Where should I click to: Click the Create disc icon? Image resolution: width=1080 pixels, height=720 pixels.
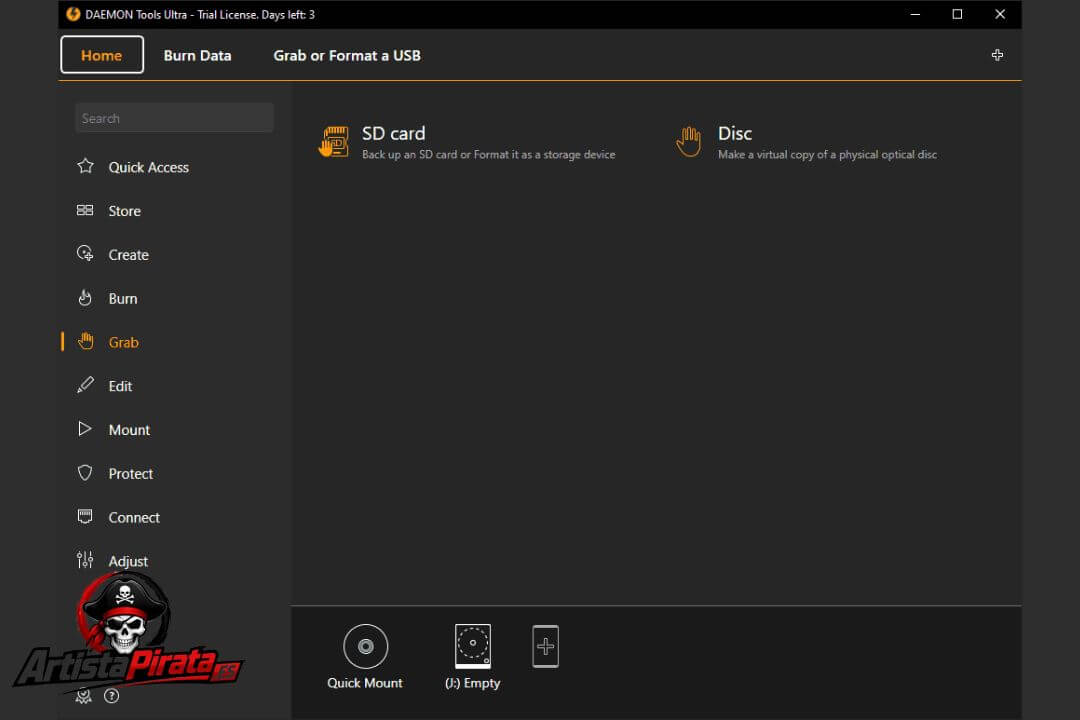85,254
